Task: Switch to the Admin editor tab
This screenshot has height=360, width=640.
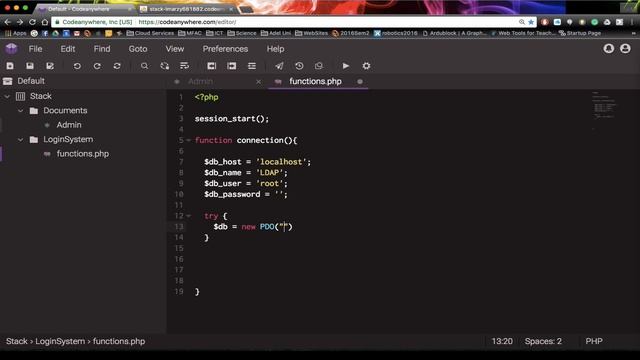Action: tap(200, 82)
